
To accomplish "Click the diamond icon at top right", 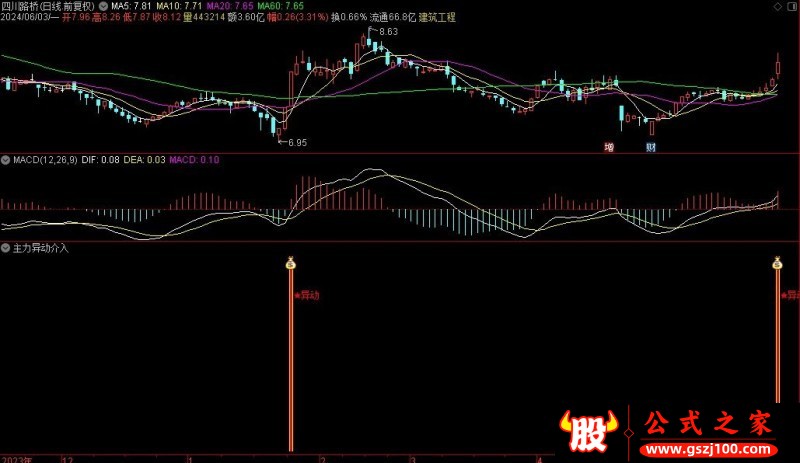I will click(777, 6).
